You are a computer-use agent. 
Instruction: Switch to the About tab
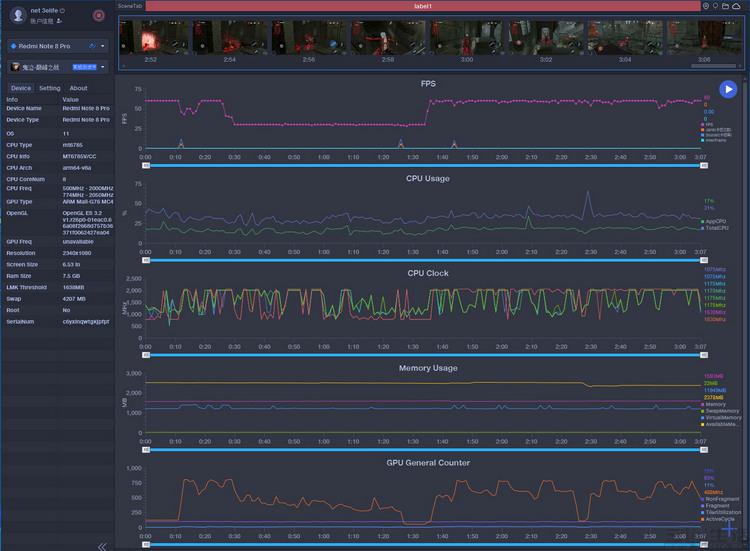point(78,88)
